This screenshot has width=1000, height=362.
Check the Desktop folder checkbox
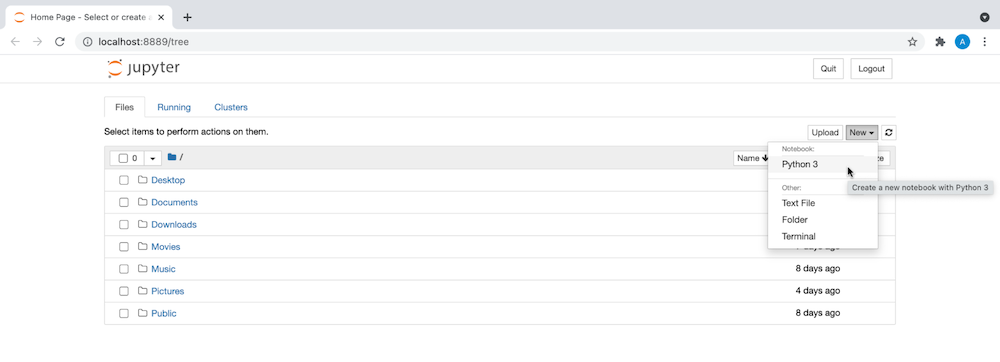pyautogui.click(x=124, y=180)
